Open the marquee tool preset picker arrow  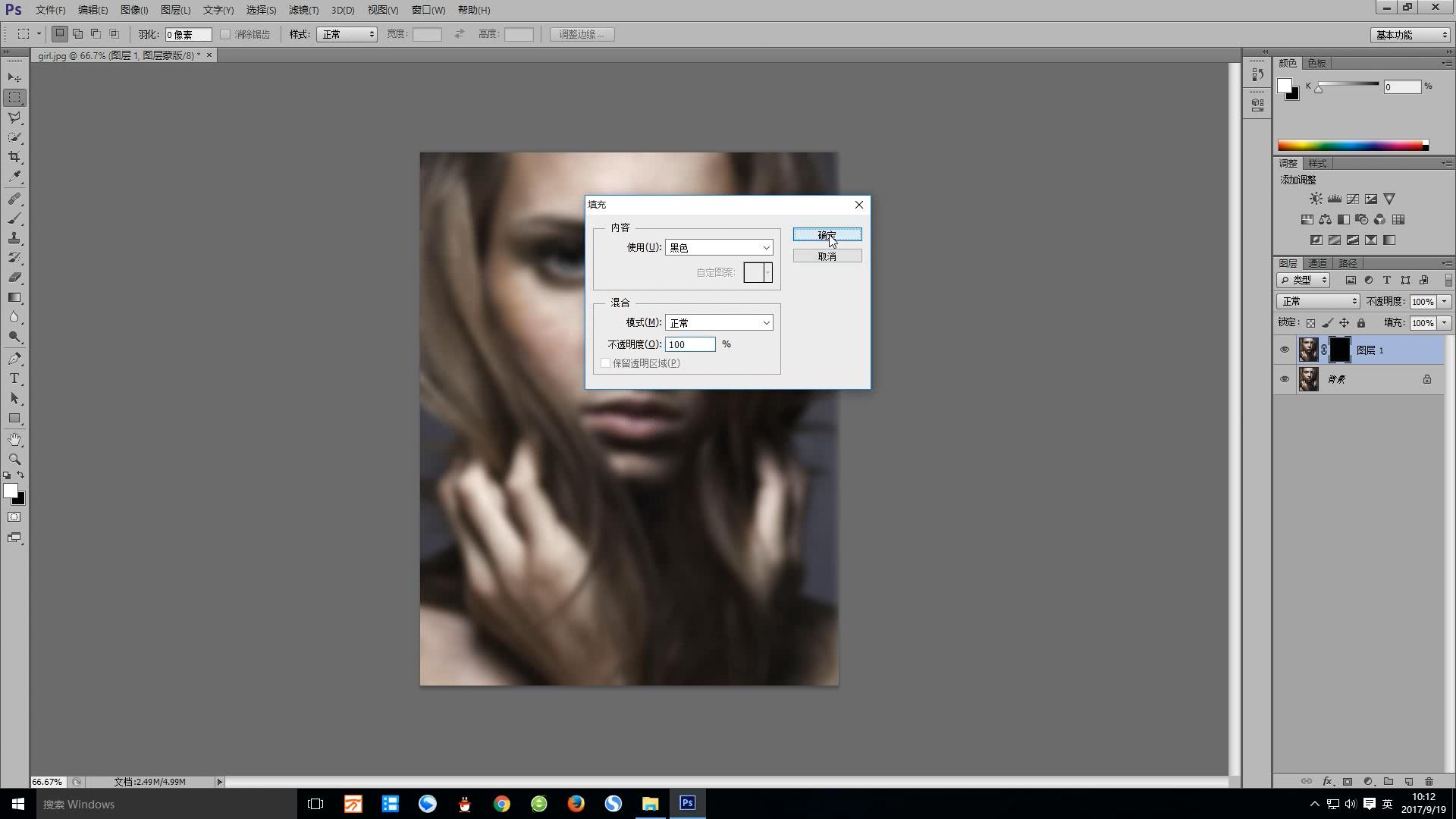[39, 34]
